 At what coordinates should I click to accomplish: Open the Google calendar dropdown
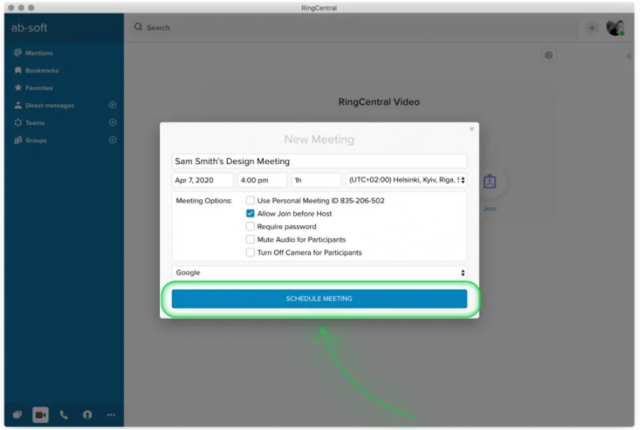319,272
